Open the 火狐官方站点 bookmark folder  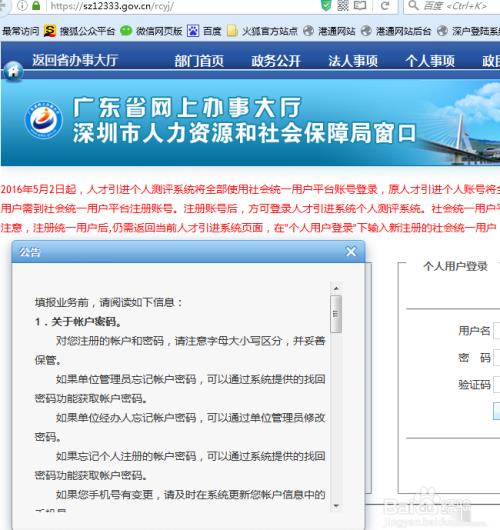tap(262, 31)
